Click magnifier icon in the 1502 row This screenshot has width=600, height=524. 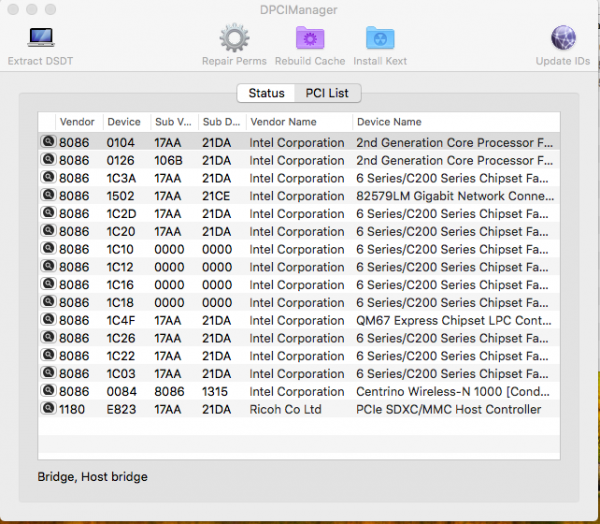48,195
